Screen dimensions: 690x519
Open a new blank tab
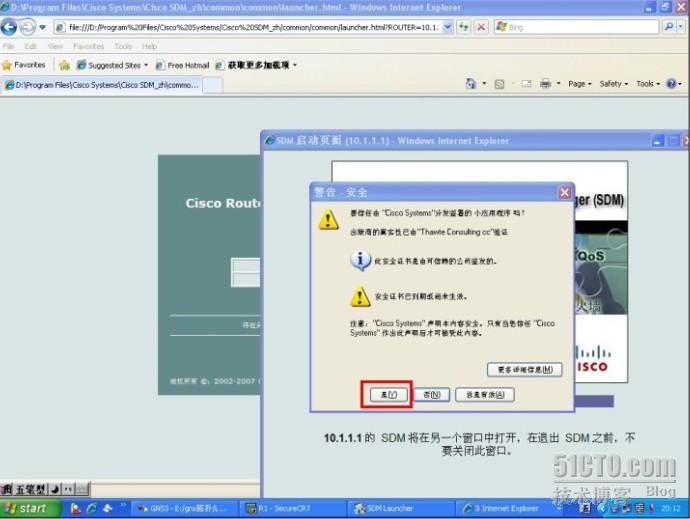point(213,85)
